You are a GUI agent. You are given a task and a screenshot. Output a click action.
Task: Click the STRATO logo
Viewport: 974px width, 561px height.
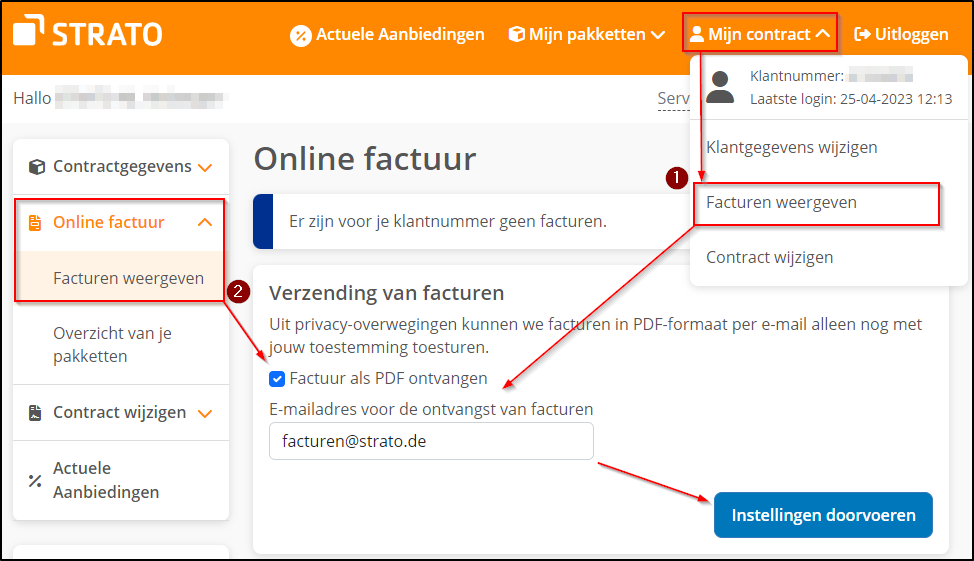pos(88,31)
